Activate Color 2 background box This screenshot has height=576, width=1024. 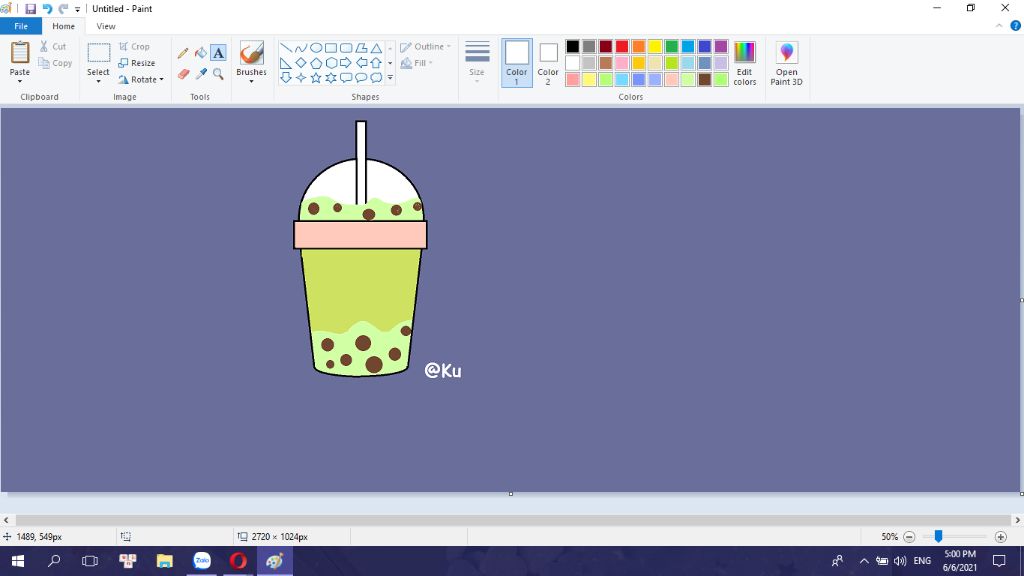548,63
